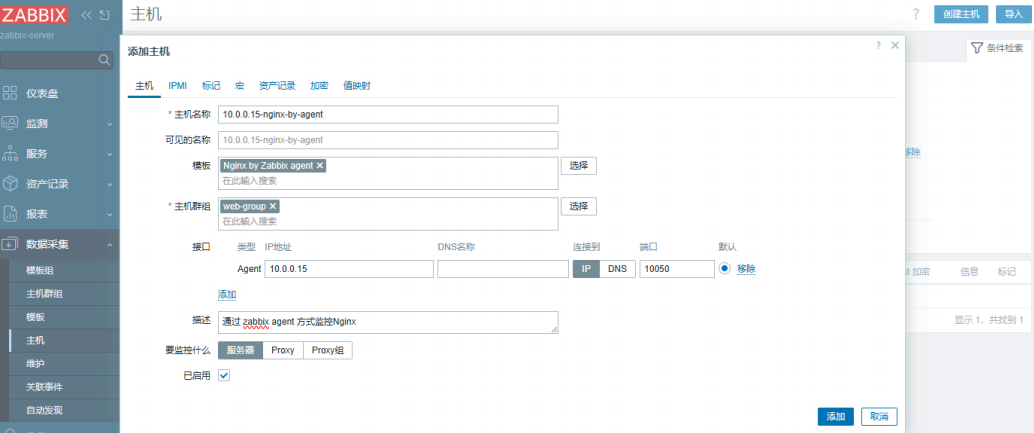Expand the 资产记录 menu
The height and width of the screenshot is (433, 1034).
point(109,184)
